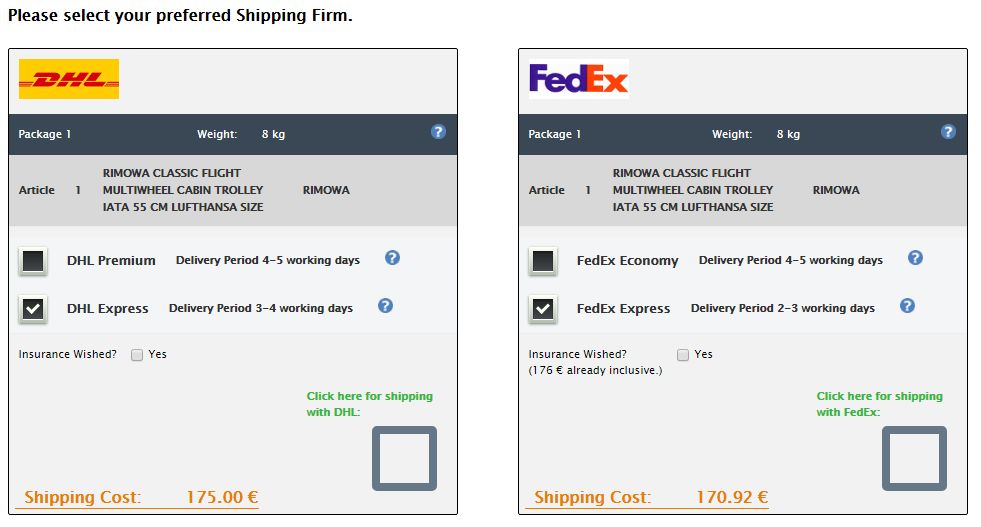
Task: Open help icon in DHL Package 1 header
Action: [x=439, y=132]
